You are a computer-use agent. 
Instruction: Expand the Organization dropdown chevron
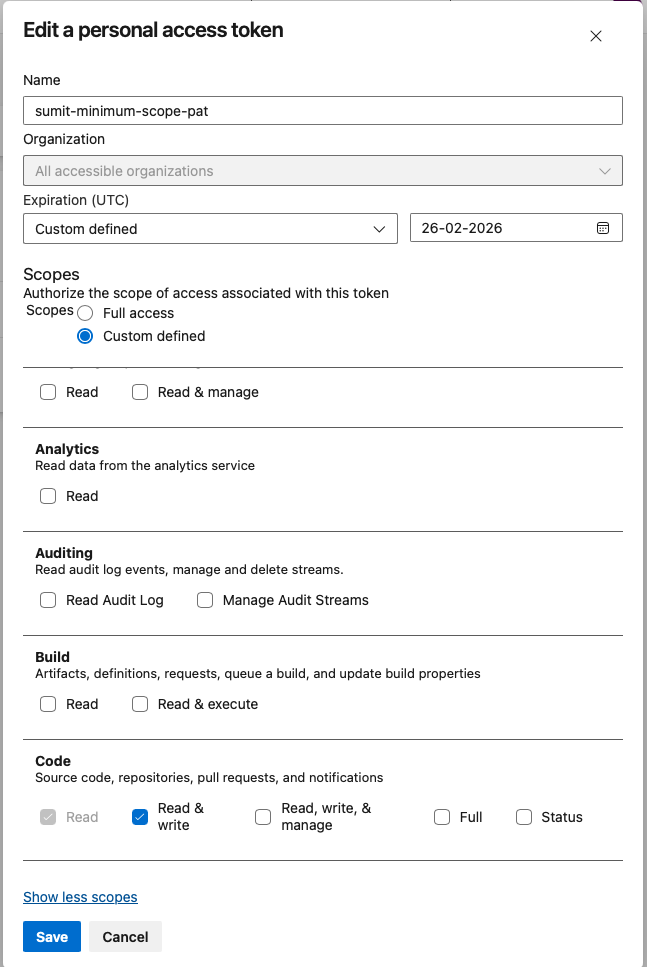605,171
